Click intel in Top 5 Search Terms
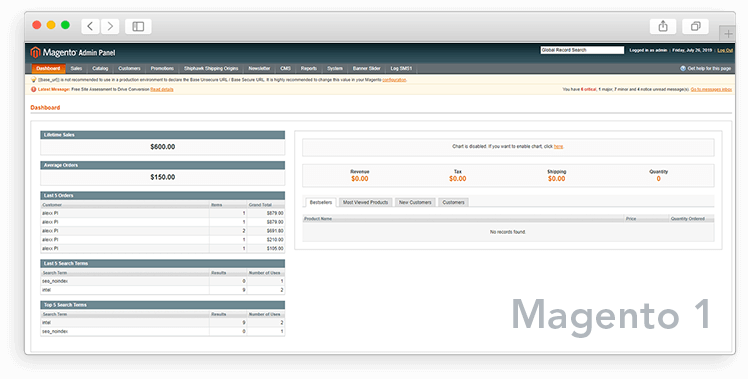The width and height of the screenshot is (748, 379). 46,323
